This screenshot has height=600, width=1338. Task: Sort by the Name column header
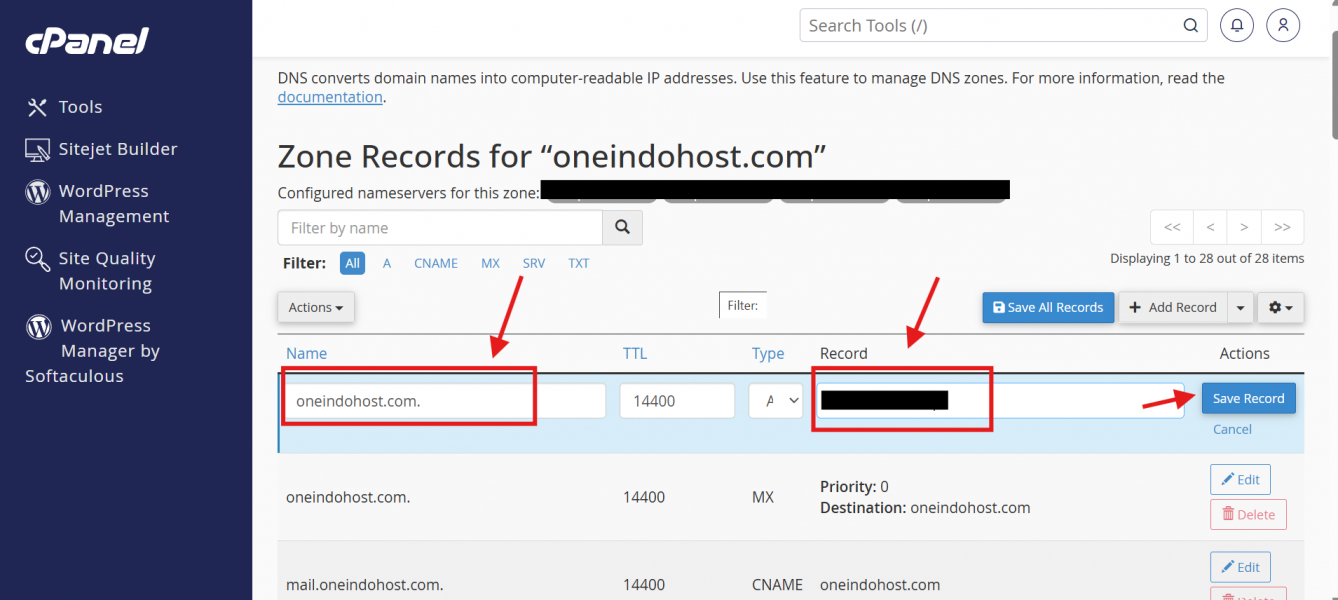pos(306,353)
